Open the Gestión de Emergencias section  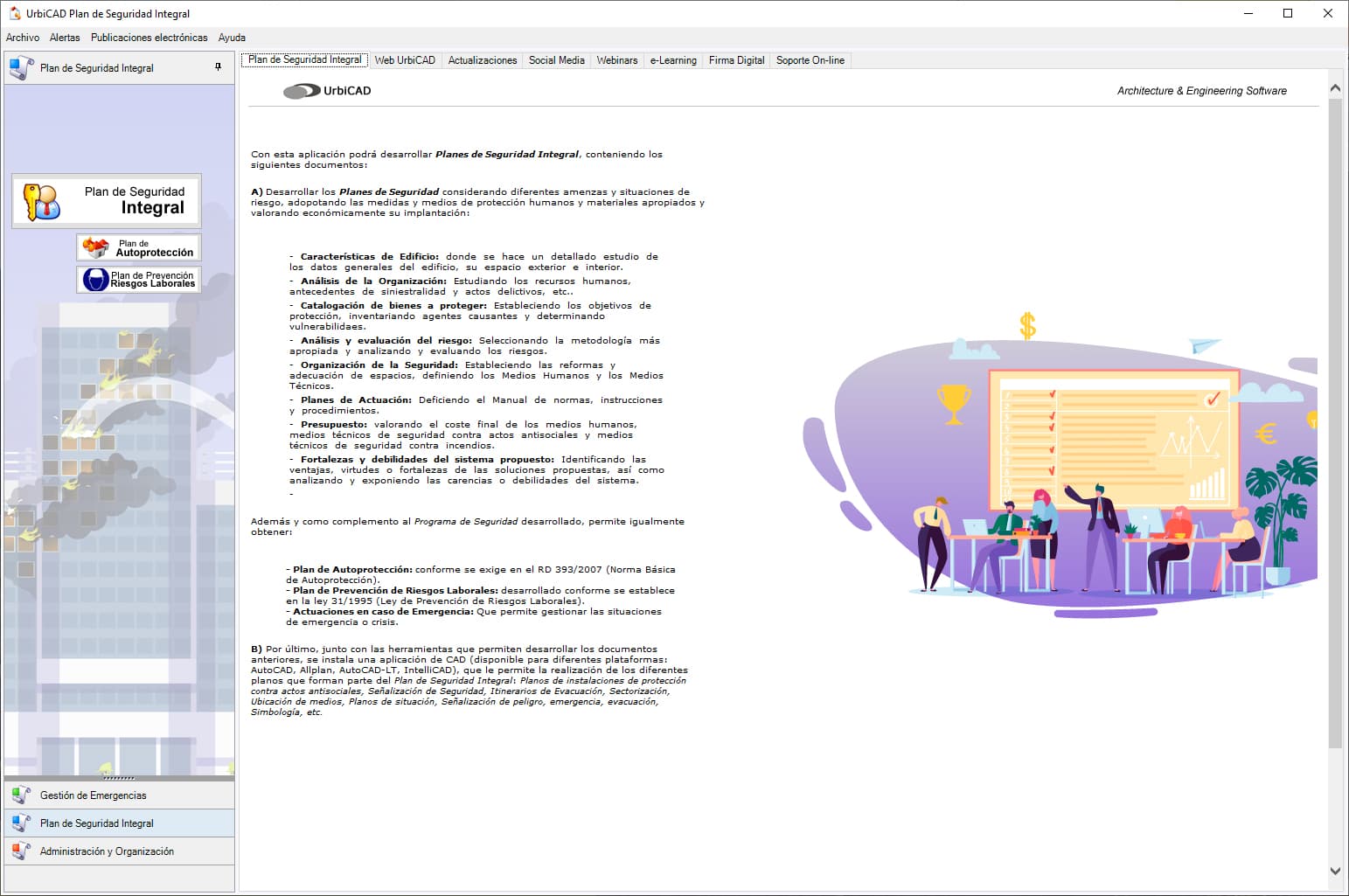coord(119,795)
